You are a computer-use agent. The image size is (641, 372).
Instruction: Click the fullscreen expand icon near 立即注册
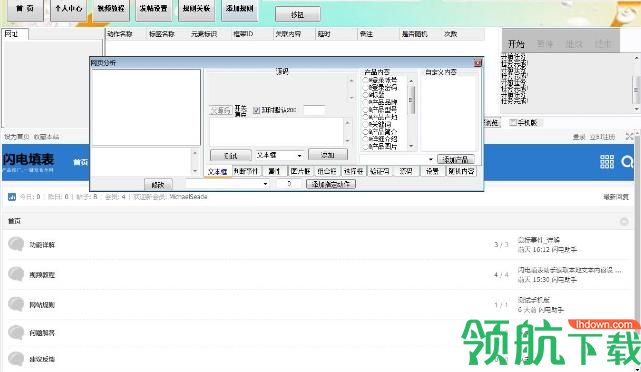pyautogui.click(x=629, y=137)
